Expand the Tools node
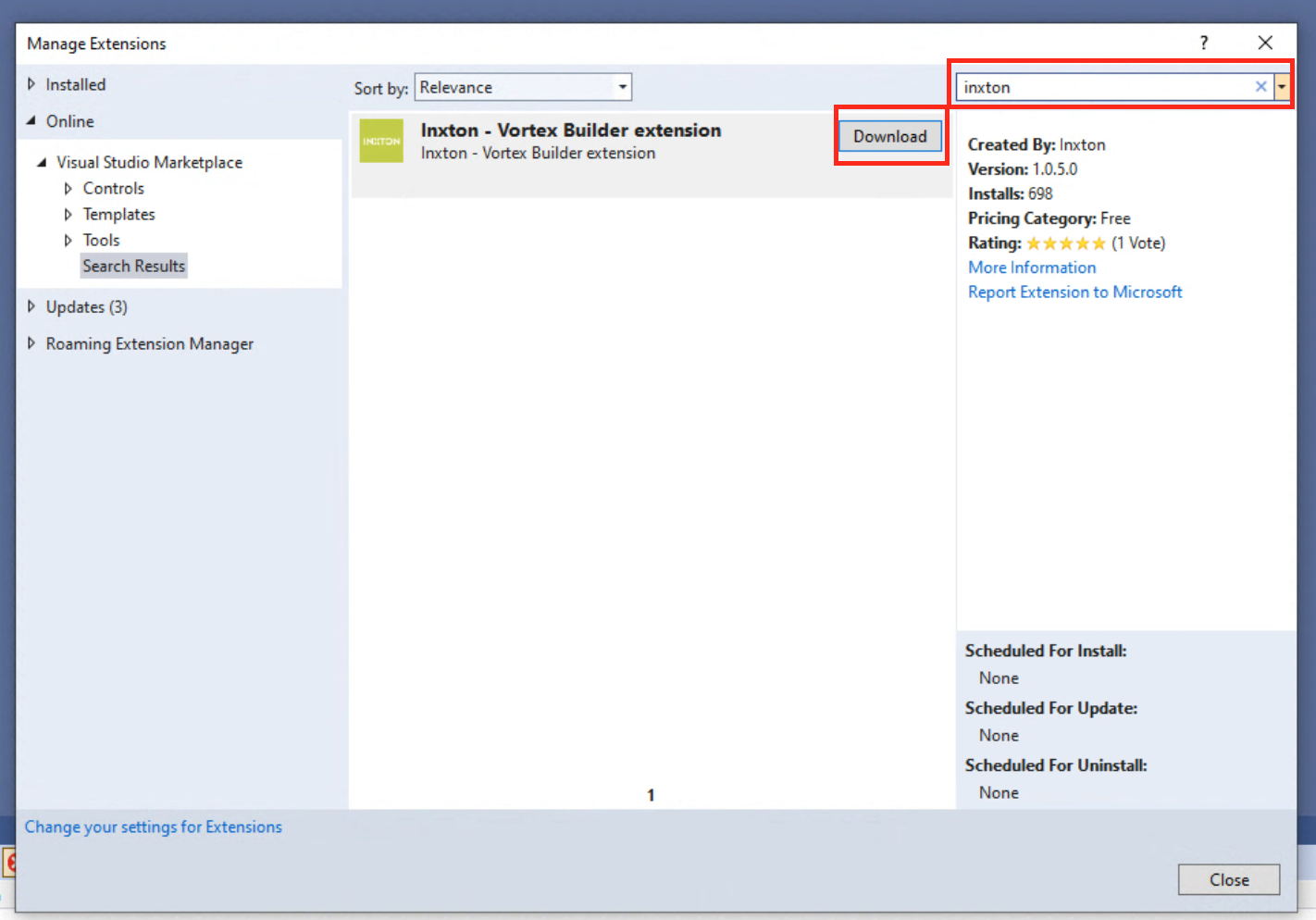 coord(68,240)
